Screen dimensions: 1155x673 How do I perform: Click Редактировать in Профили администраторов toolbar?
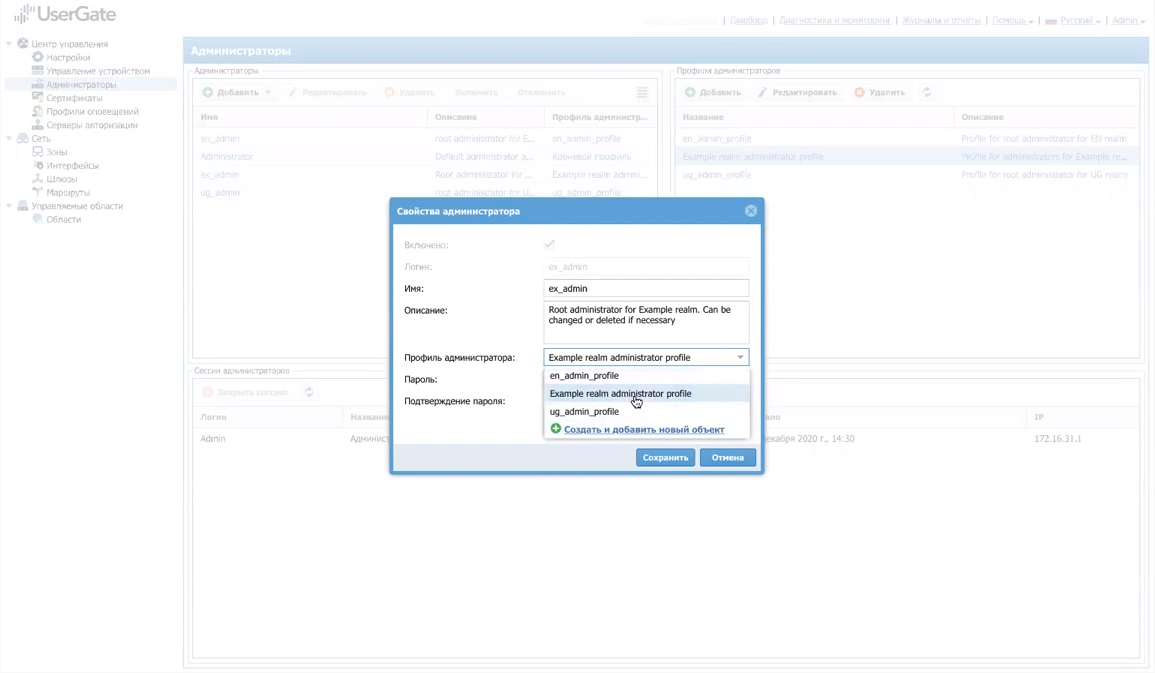click(x=797, y=92)
